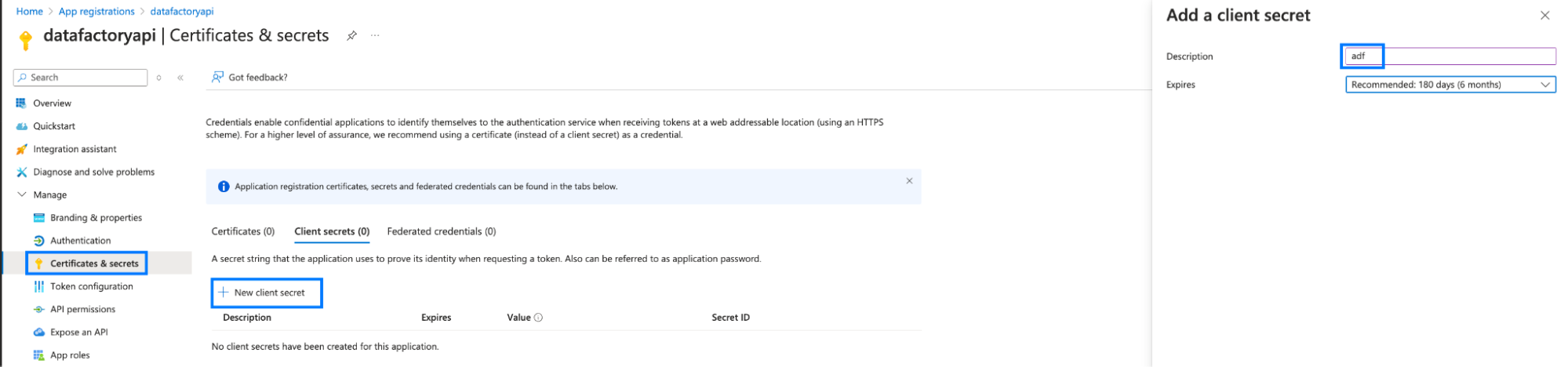This screenshot has height=367, width=1568.
Task: Collapse the sidebar menu with double chevron
Action: click(180, 78)
